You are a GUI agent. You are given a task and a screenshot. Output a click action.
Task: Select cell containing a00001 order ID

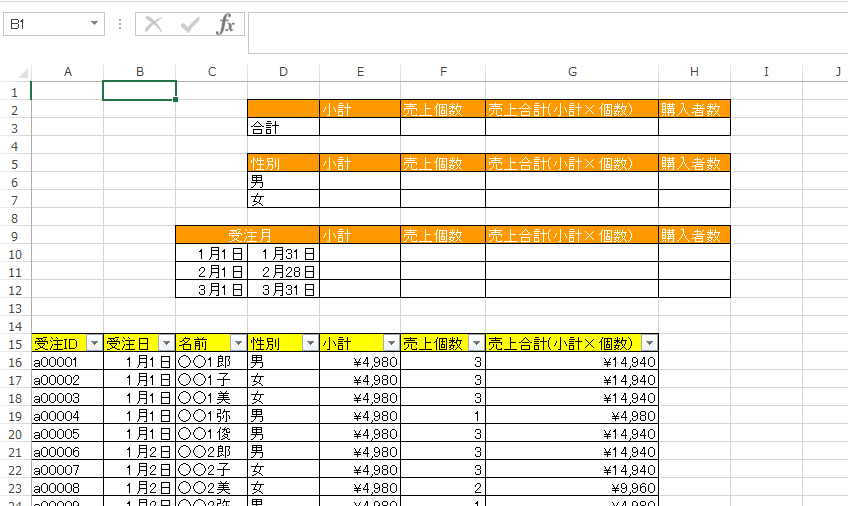tap(67, 361)
